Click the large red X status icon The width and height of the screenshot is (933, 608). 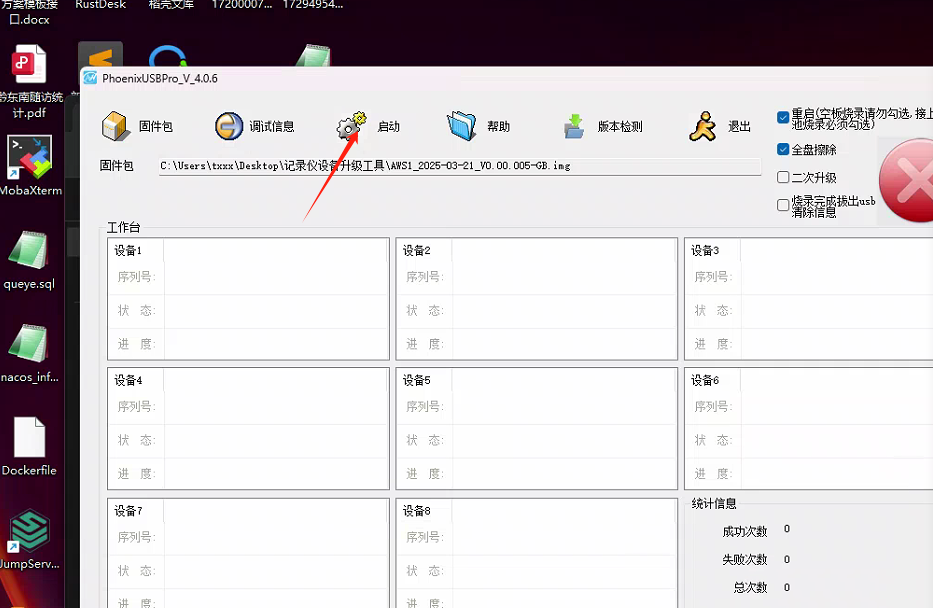pyautogui.click(x=907, y=180)
